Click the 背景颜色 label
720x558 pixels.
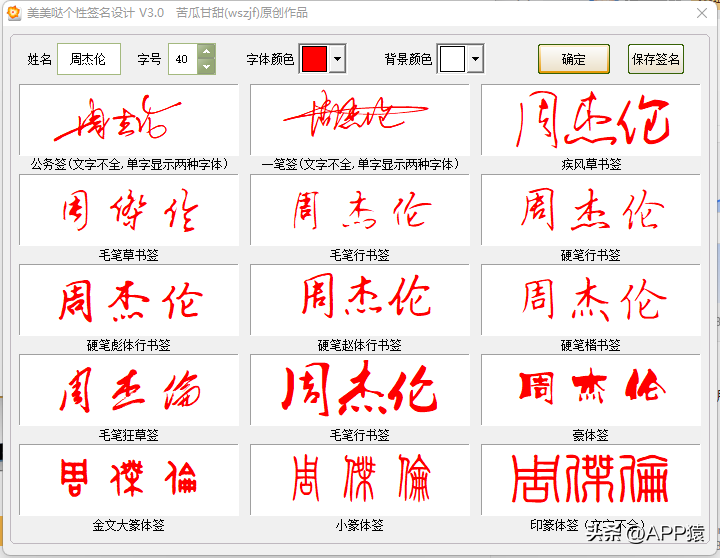click(409, 59)
